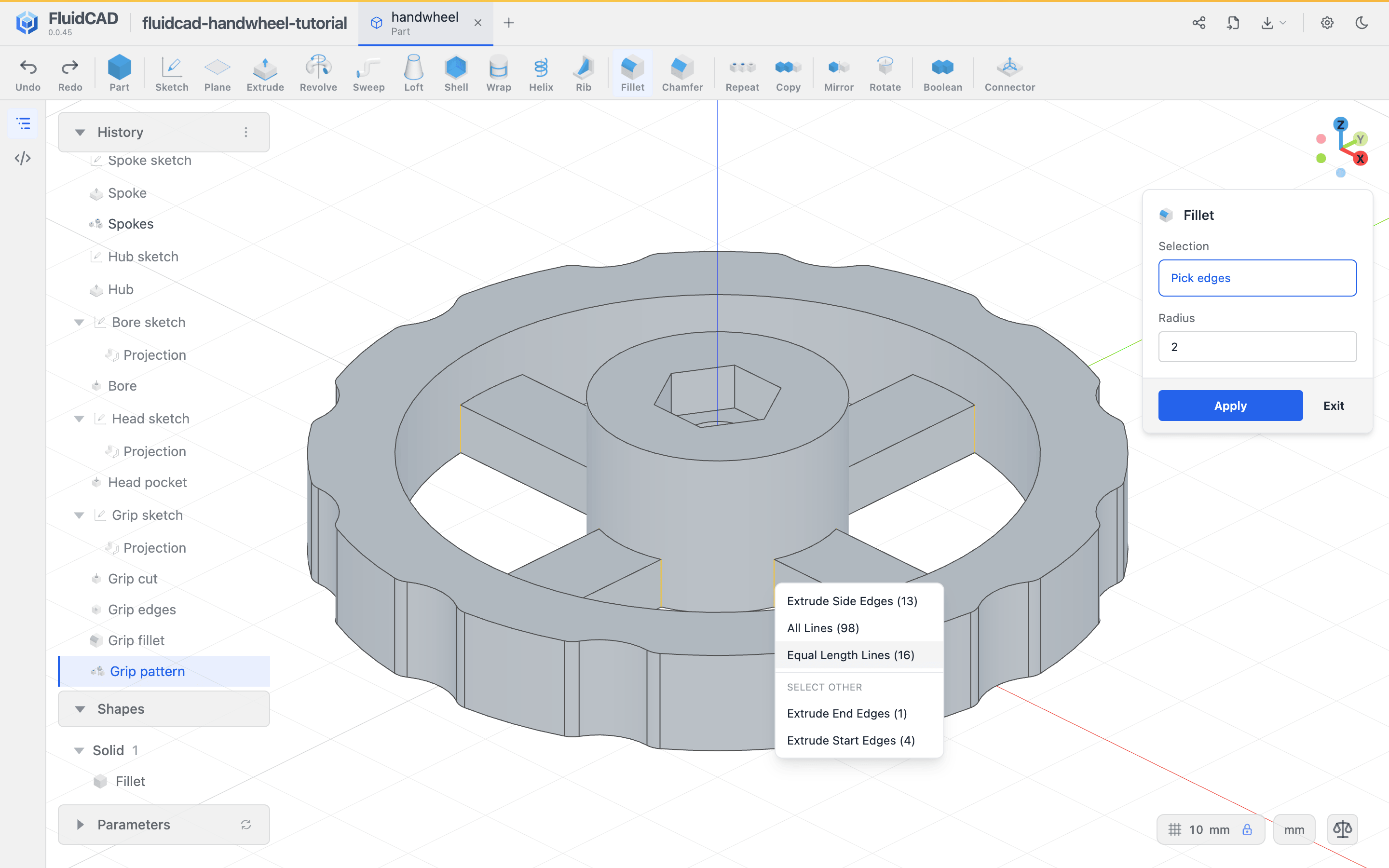Click the Radius input field

pos(1257,347)
